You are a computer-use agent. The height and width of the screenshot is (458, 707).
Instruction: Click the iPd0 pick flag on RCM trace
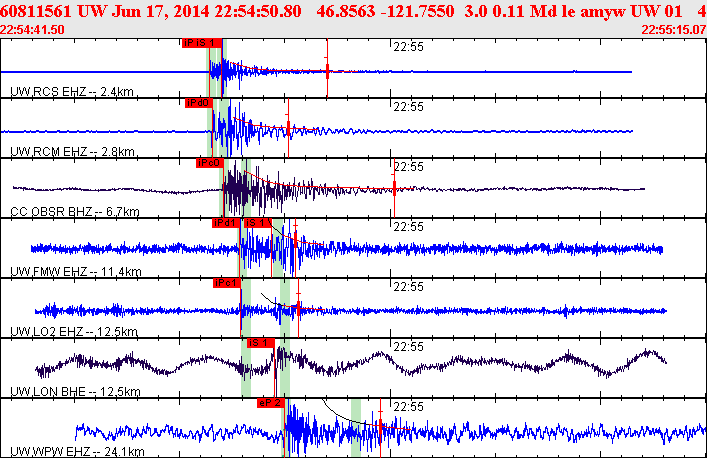(x=198, y=103)
